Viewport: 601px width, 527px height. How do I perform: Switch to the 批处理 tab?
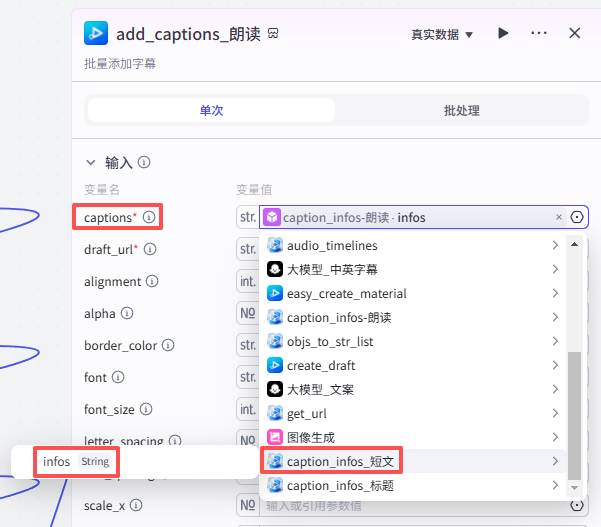462,110
